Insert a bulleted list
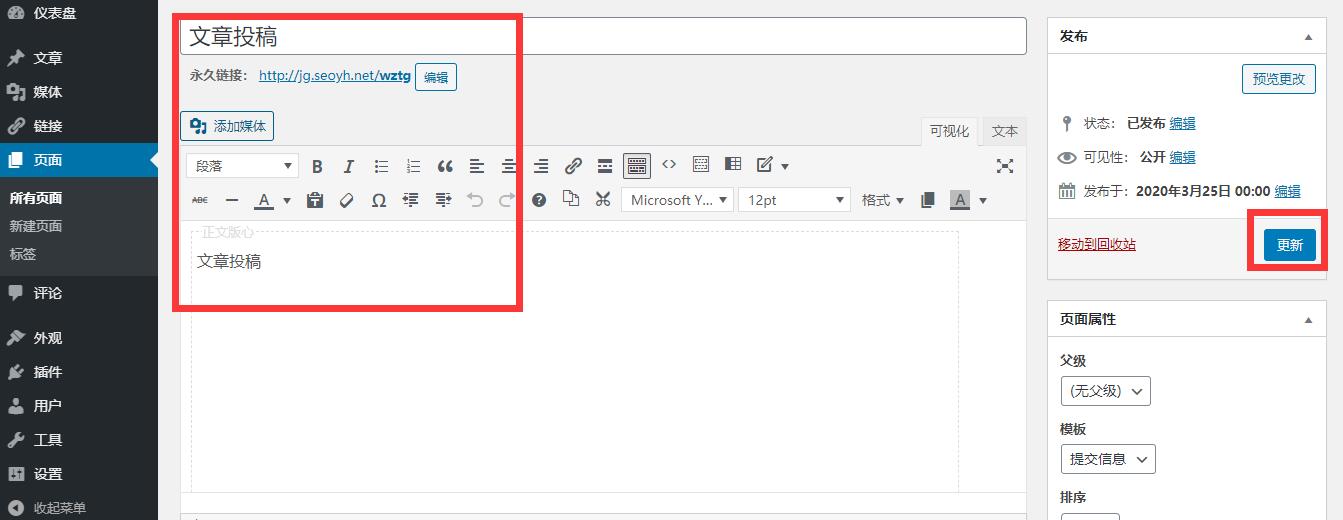 [381, 166]
